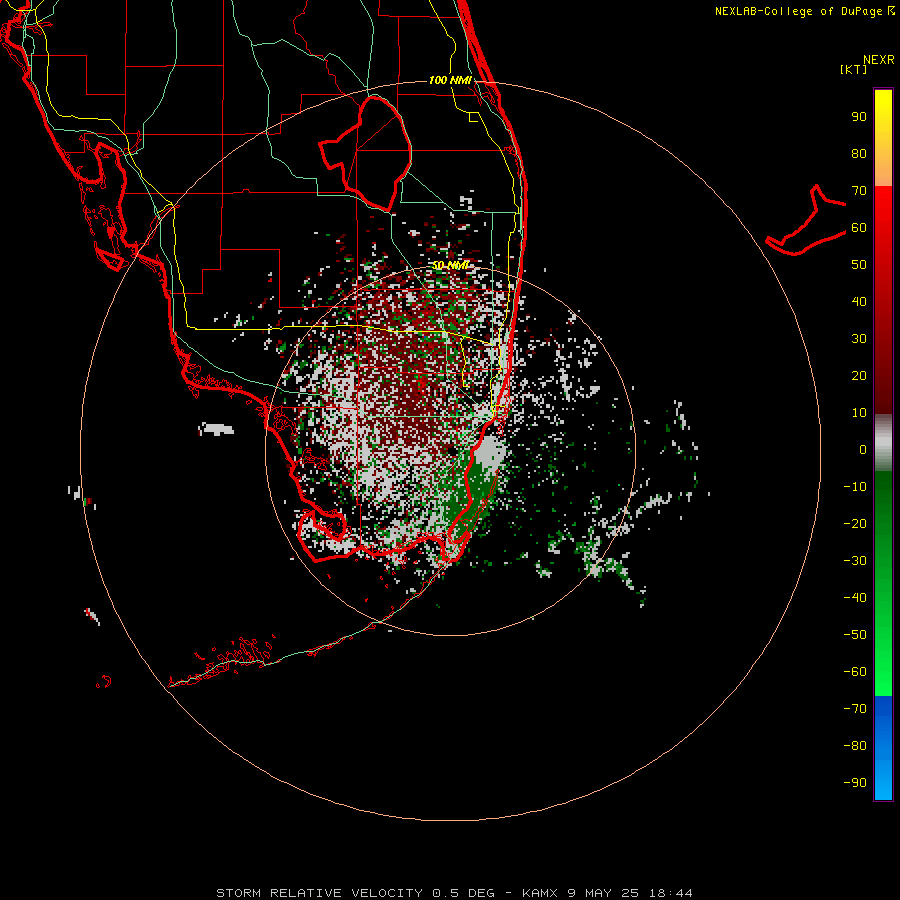Click the -30 value on velocity scale
Image resolution: width=900 pixels, height=900 pixels.
pos(855,561)
